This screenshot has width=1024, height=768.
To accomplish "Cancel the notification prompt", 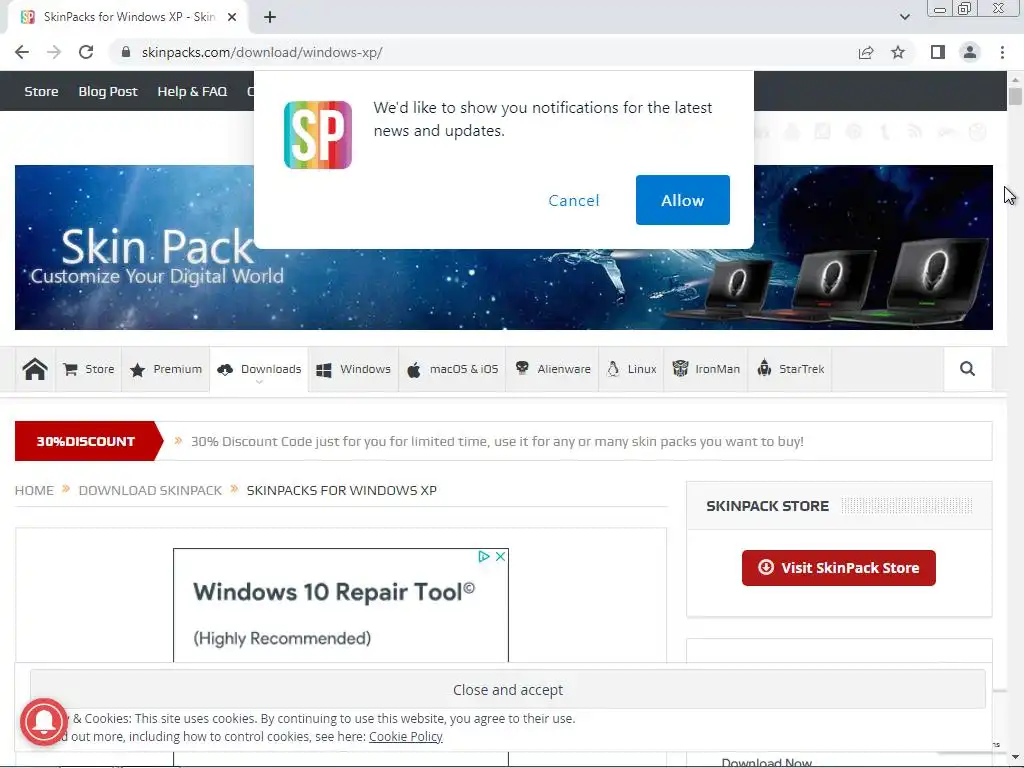I will click(573, 200).
